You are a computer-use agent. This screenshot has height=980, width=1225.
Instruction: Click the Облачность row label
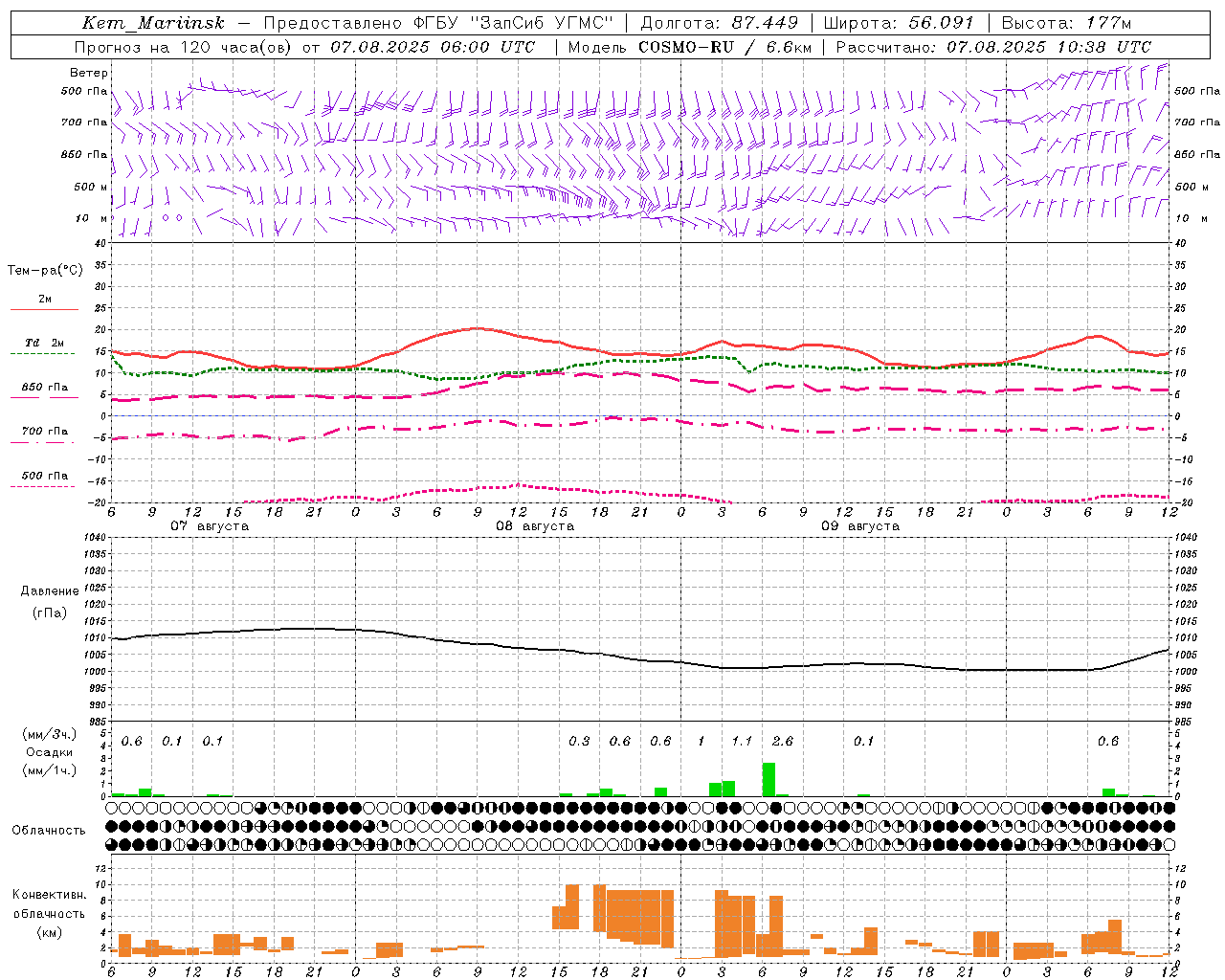[x=49, y=831]
